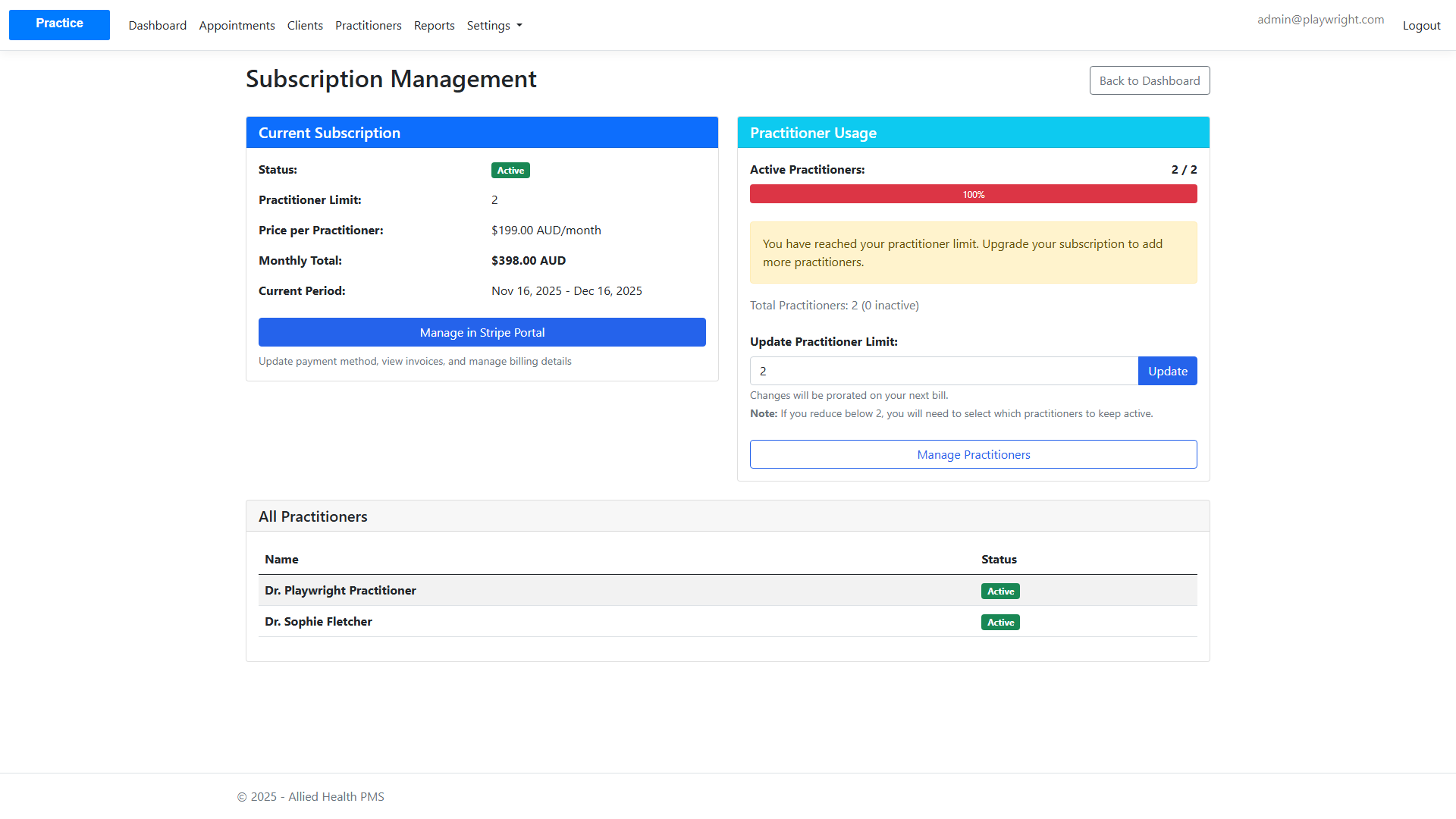Log out via the Logout link
This screenshot has width=1456, height=819.
tap(1421, 26)
